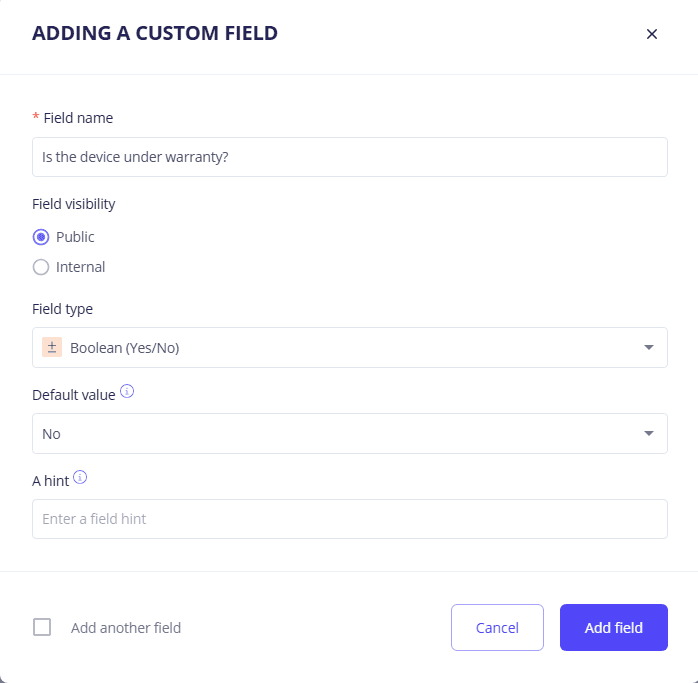Expand the Default value dropdown arrow

pos(648,434)
